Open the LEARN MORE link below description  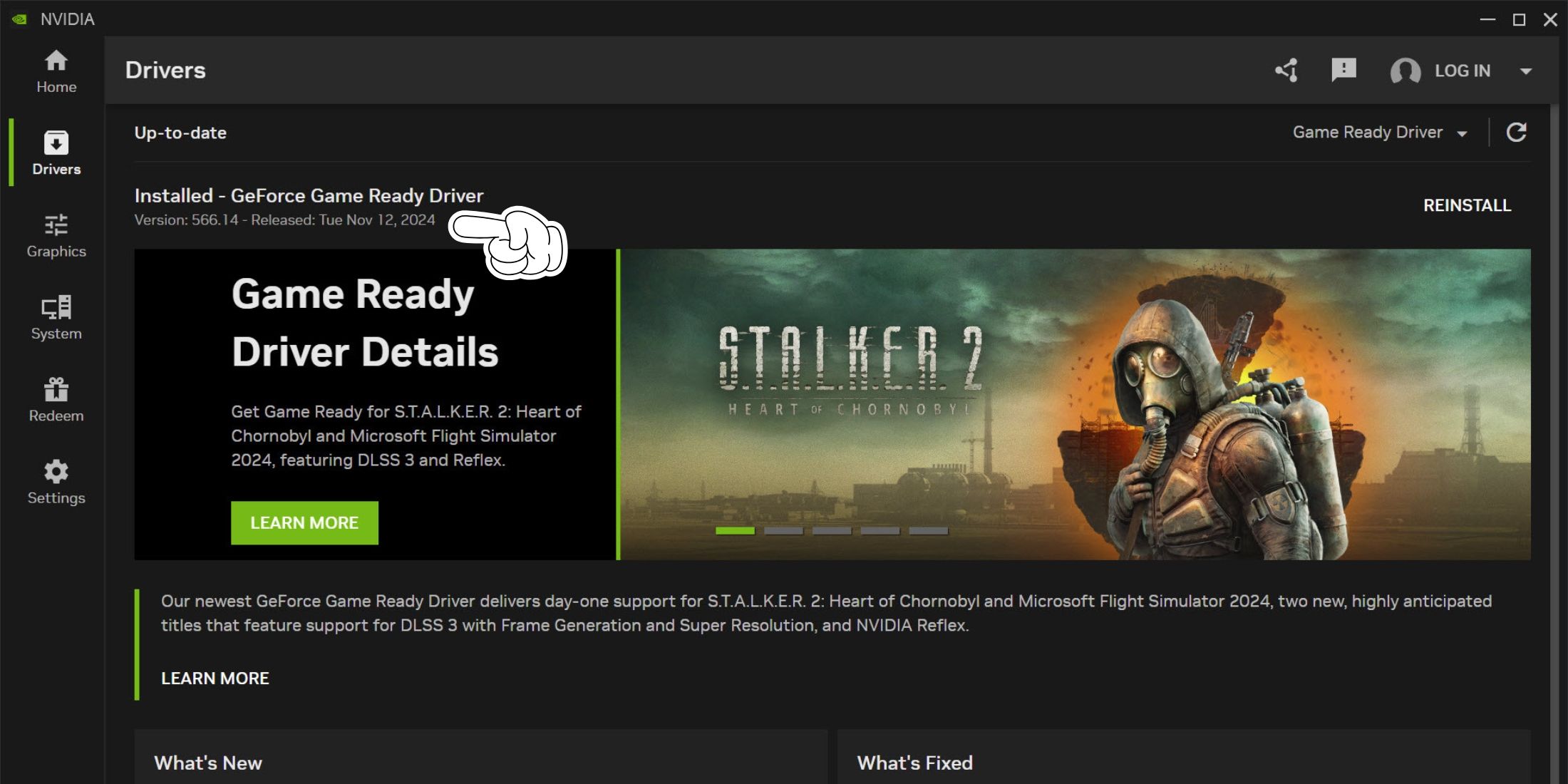tap(215, 679)
